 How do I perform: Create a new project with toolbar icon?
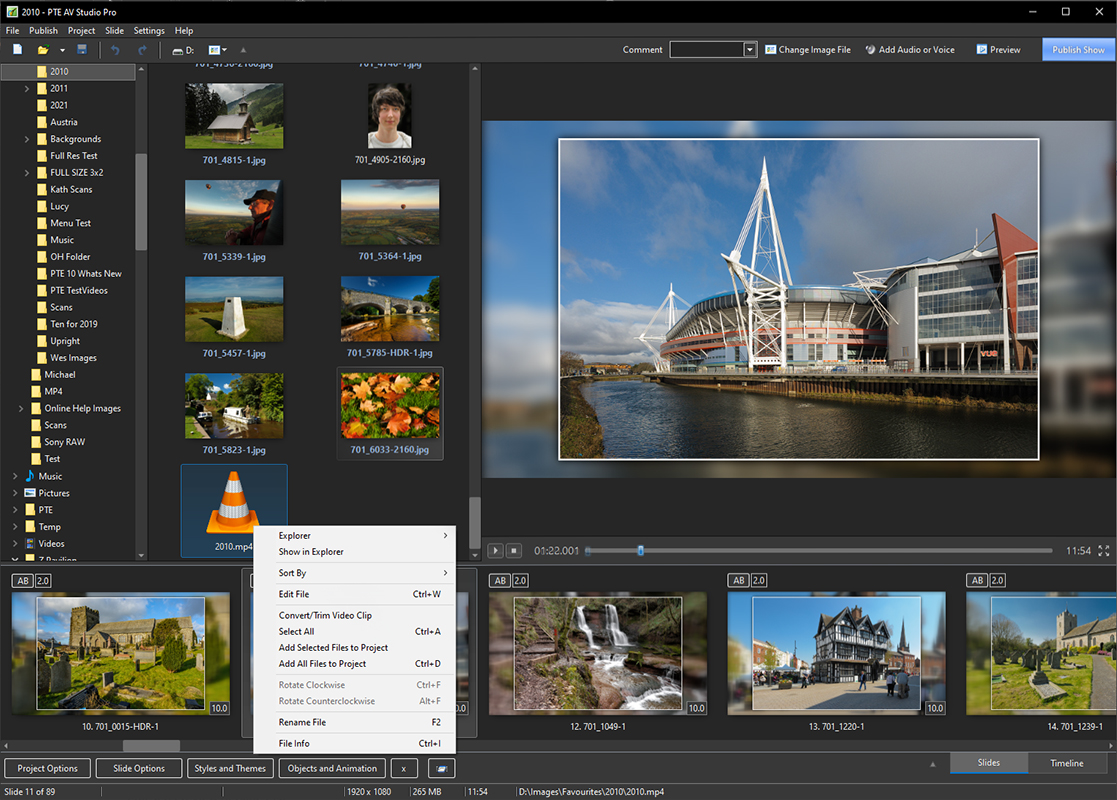[x=18, y=49]
